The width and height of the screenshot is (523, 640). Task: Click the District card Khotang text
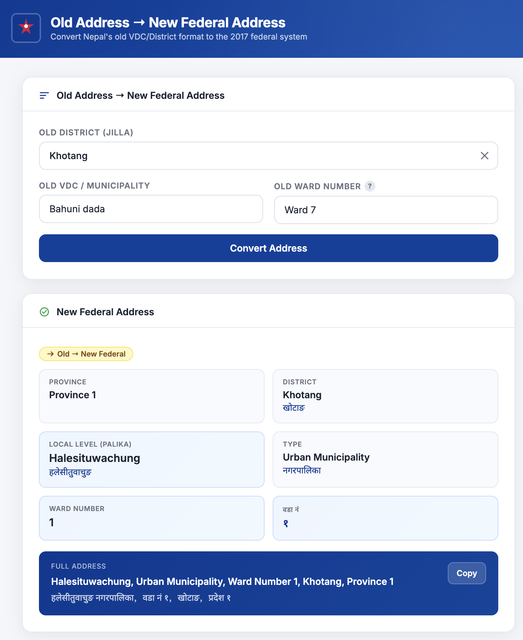tap(302, 395)
